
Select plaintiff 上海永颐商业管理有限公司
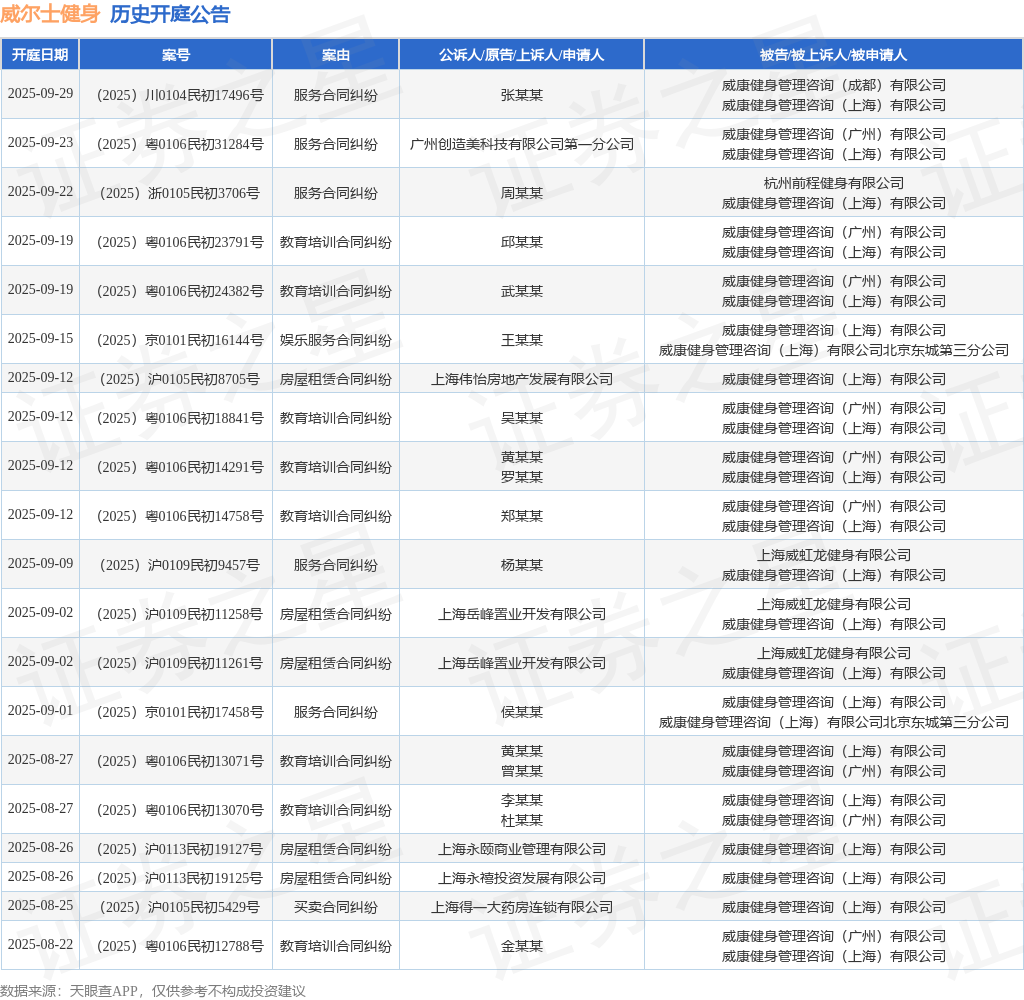click(522, 849)
